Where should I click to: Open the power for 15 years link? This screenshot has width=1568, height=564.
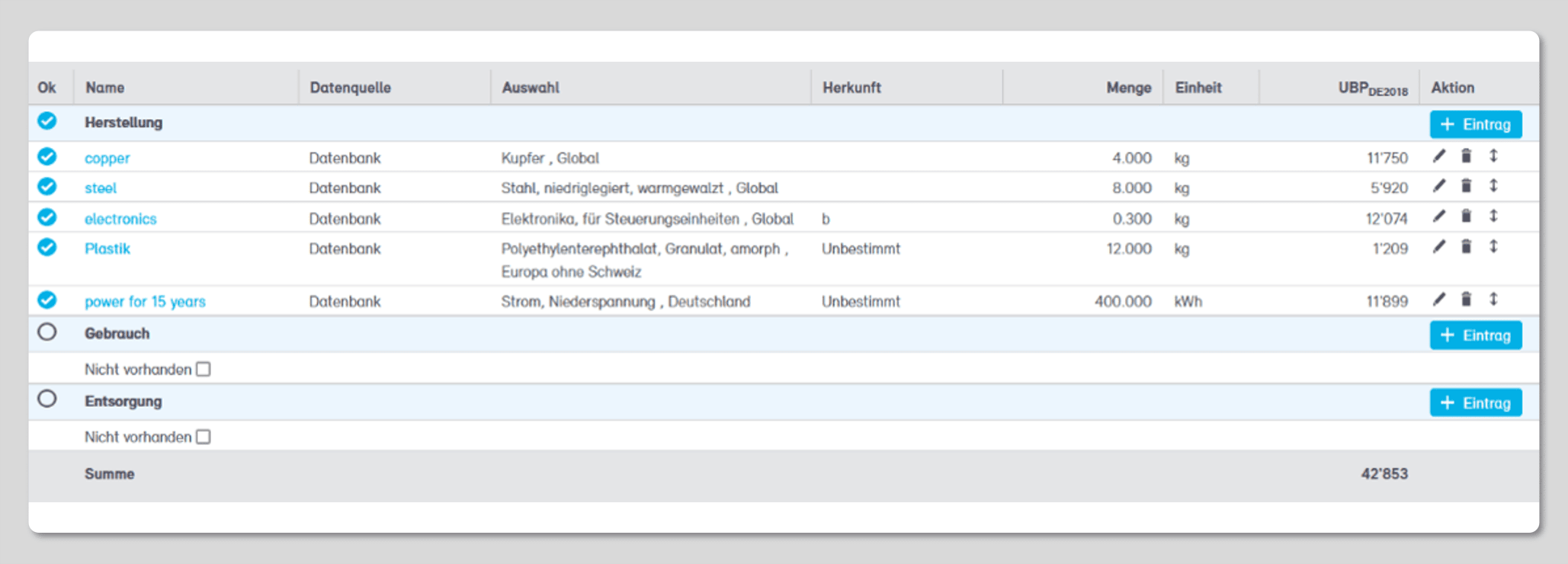tap(145, 302)
